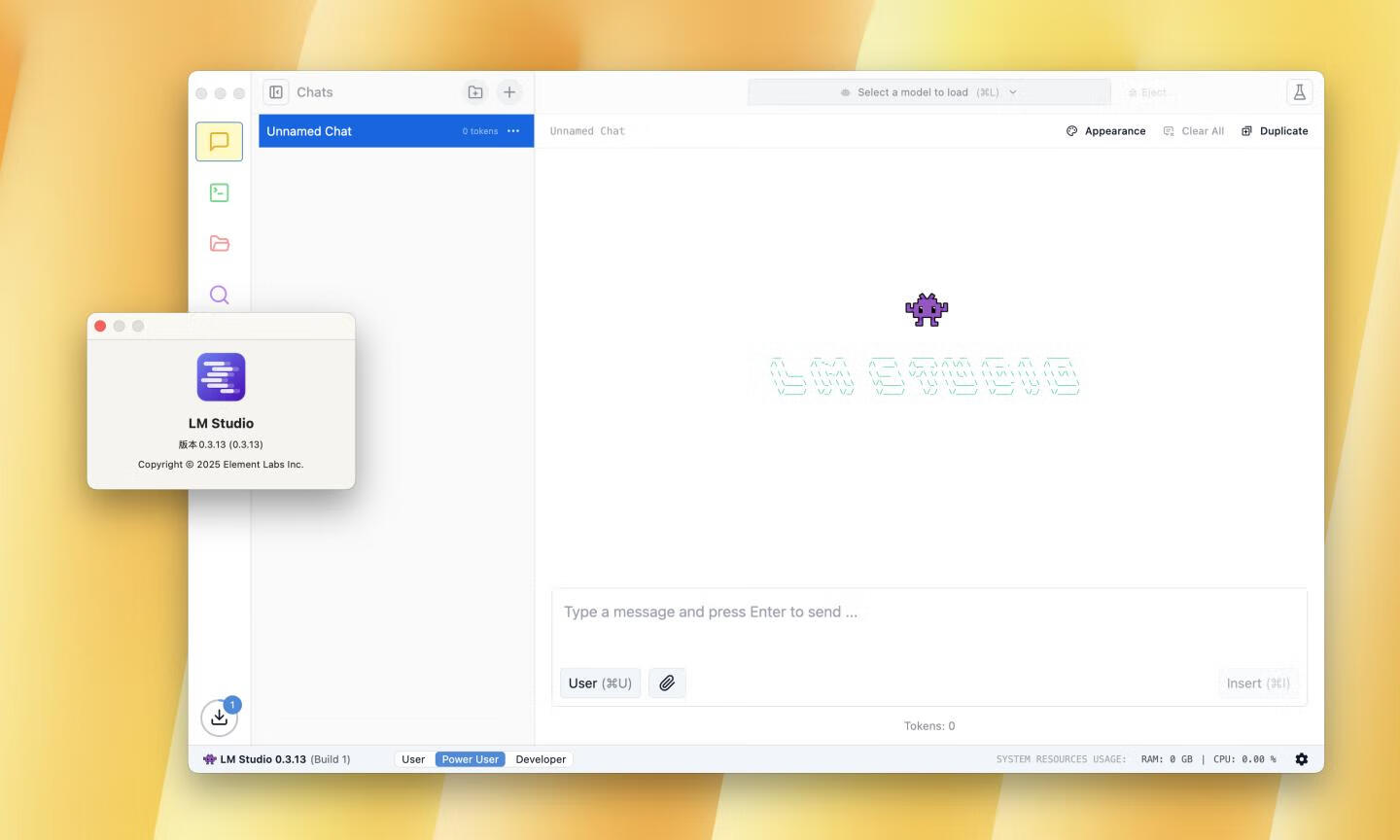Viewport: 1400px width, 840px height.
Task: Open the Downloads icon with badge
Action: click(220, 717)
